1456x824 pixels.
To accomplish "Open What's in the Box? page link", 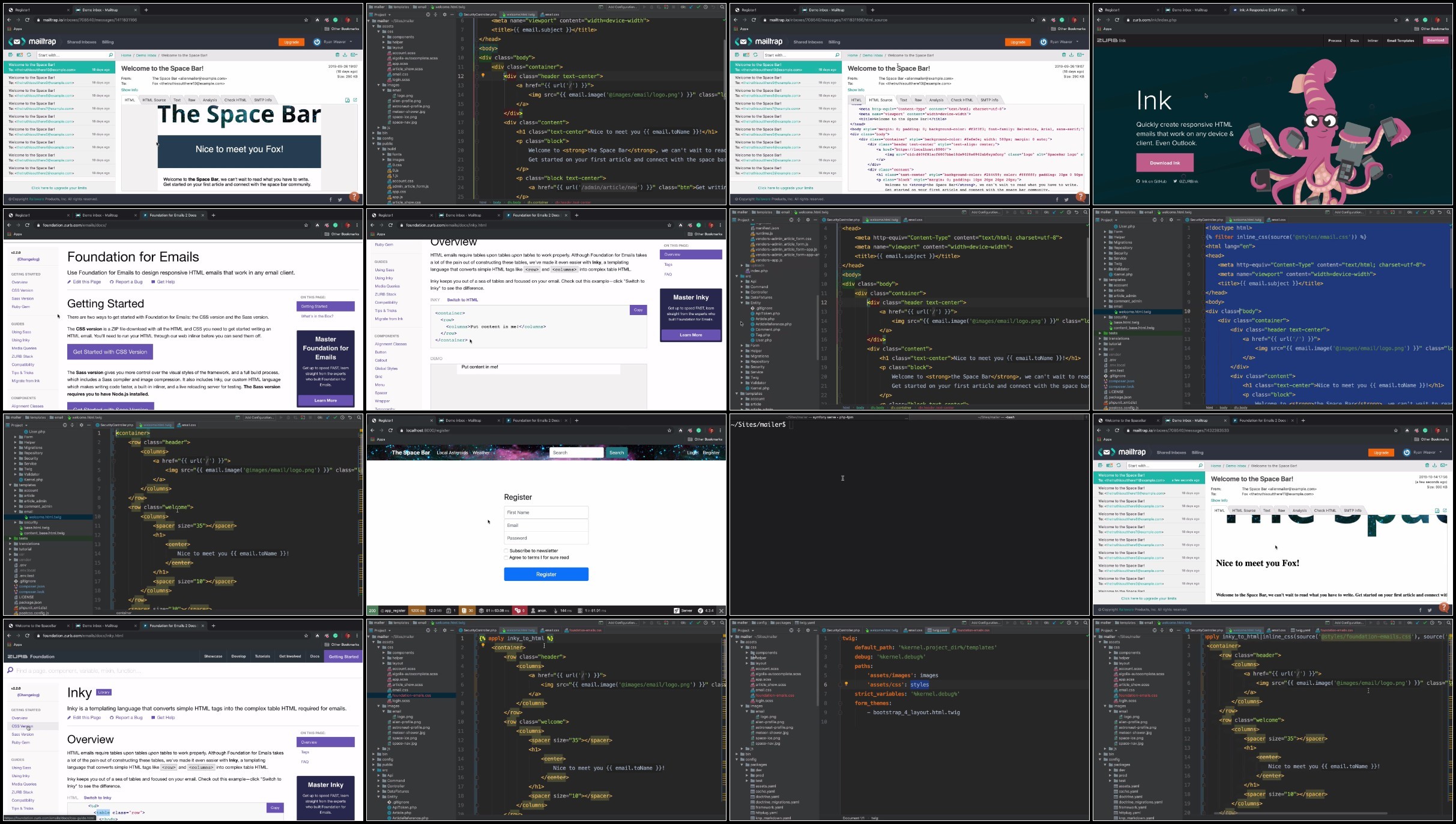I will point(317,316).
